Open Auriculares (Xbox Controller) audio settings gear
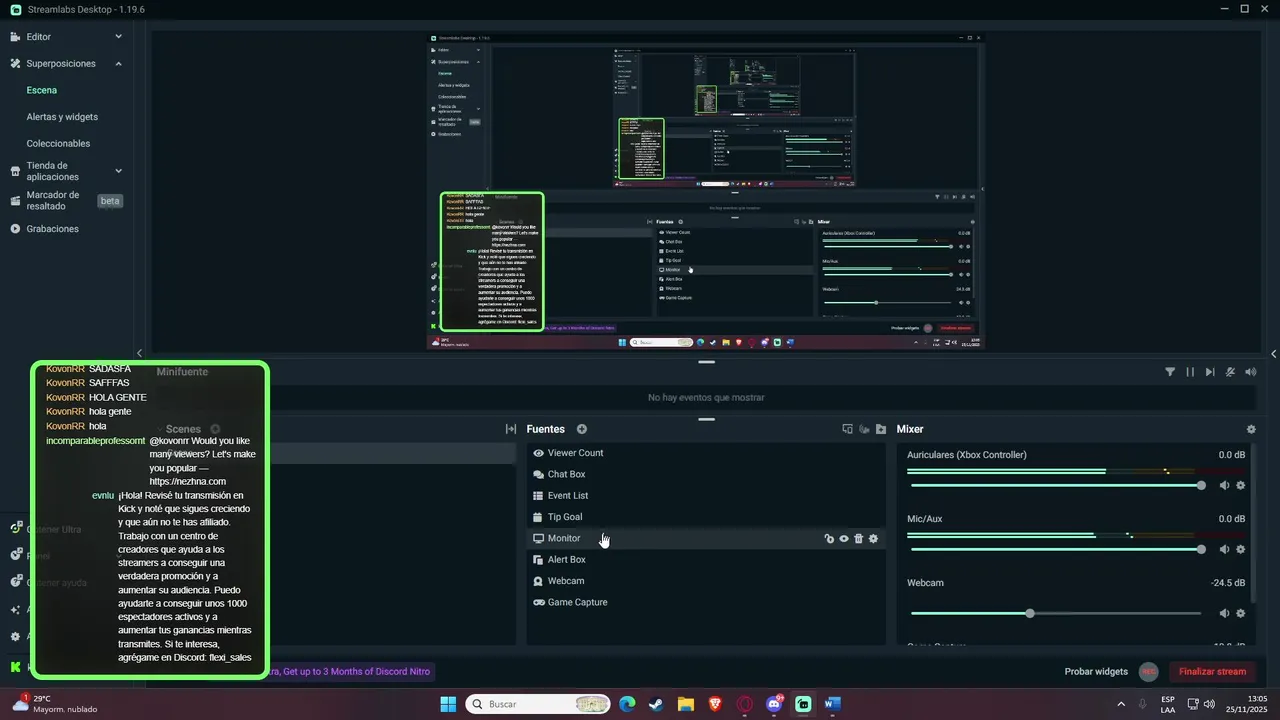1280x720 pixels. (x=1241, y=486)
